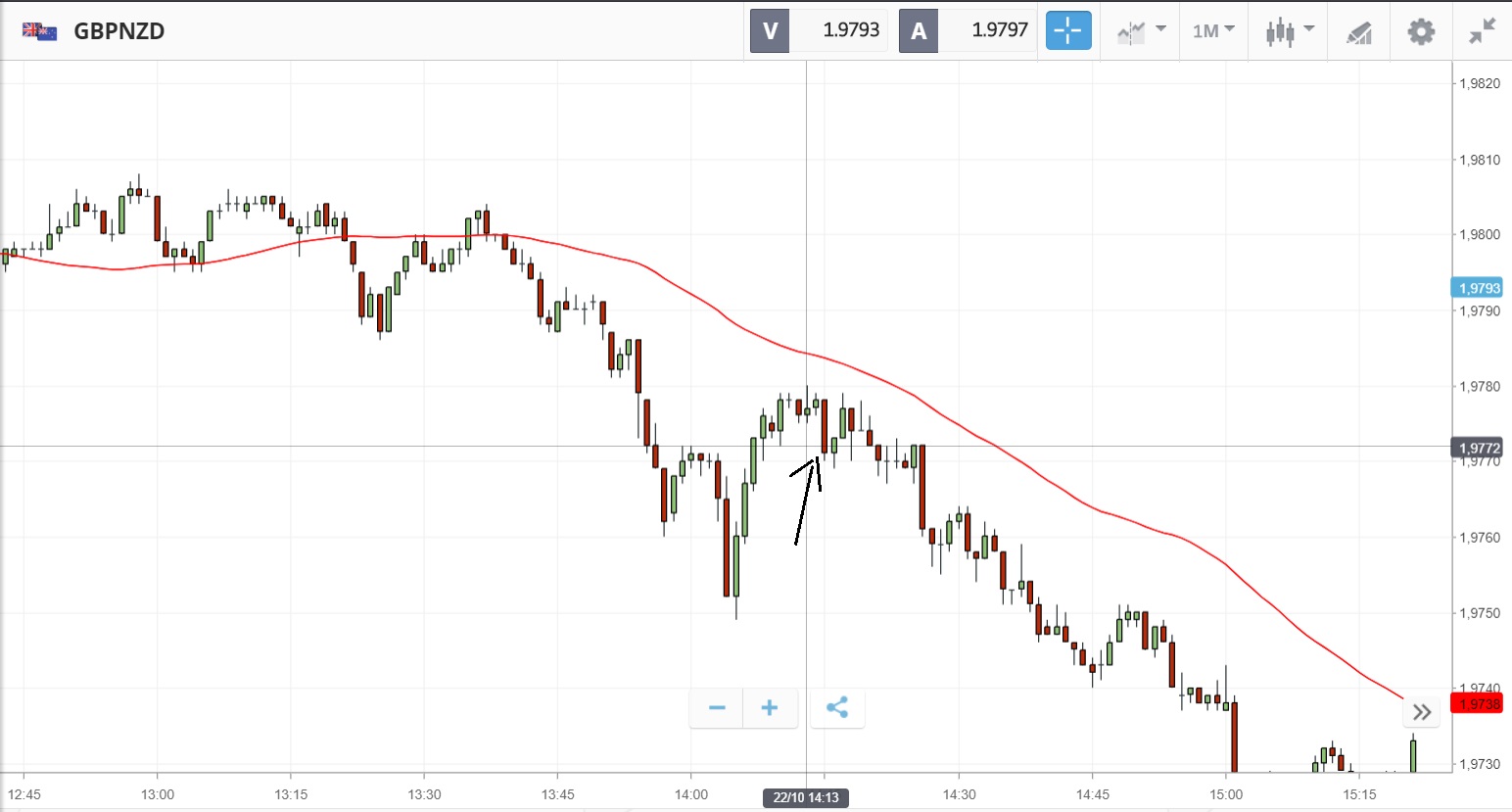Open chart settings gear
Screen dimensions: 1512x812
(x=1421, y=31)
